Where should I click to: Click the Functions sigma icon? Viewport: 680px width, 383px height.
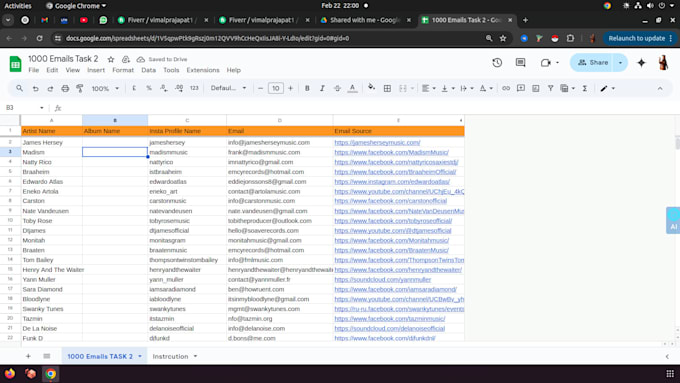585,88
